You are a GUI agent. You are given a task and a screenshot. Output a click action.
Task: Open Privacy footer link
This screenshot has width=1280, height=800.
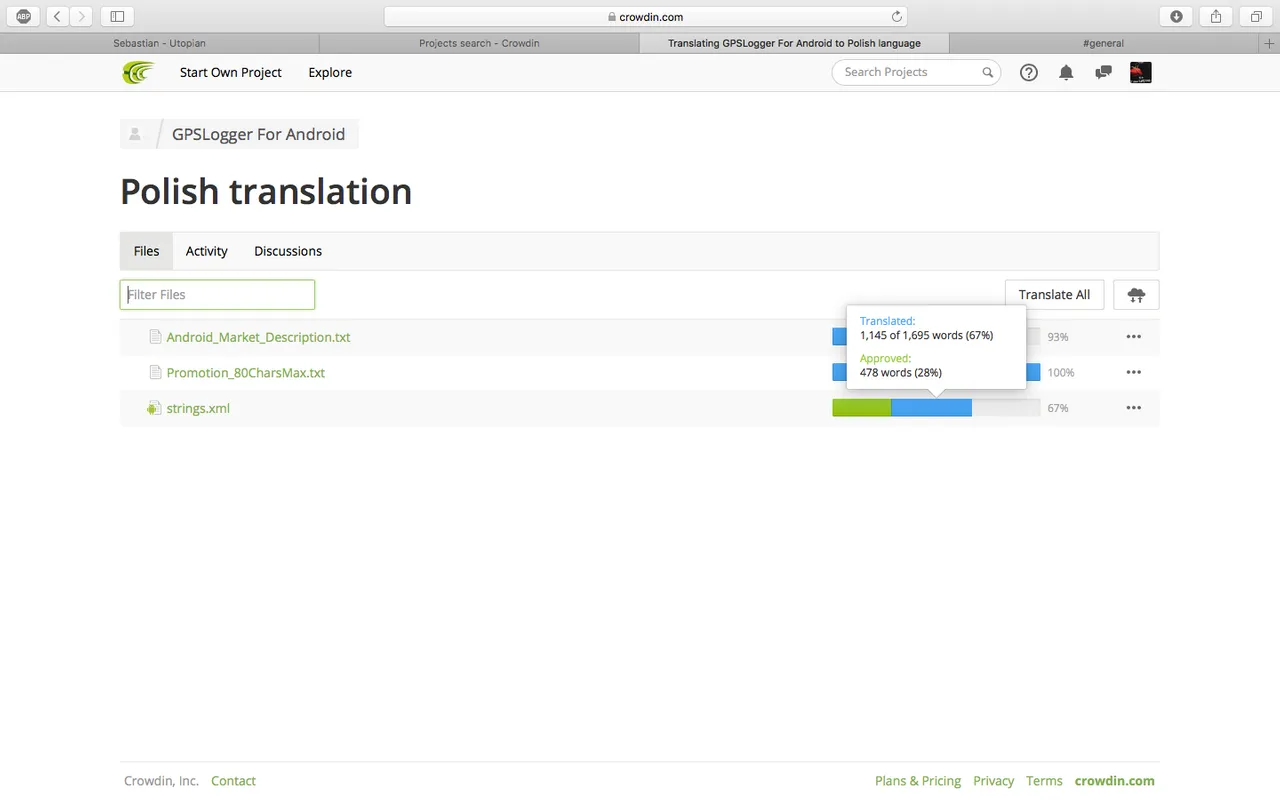(x=993, y=781)
